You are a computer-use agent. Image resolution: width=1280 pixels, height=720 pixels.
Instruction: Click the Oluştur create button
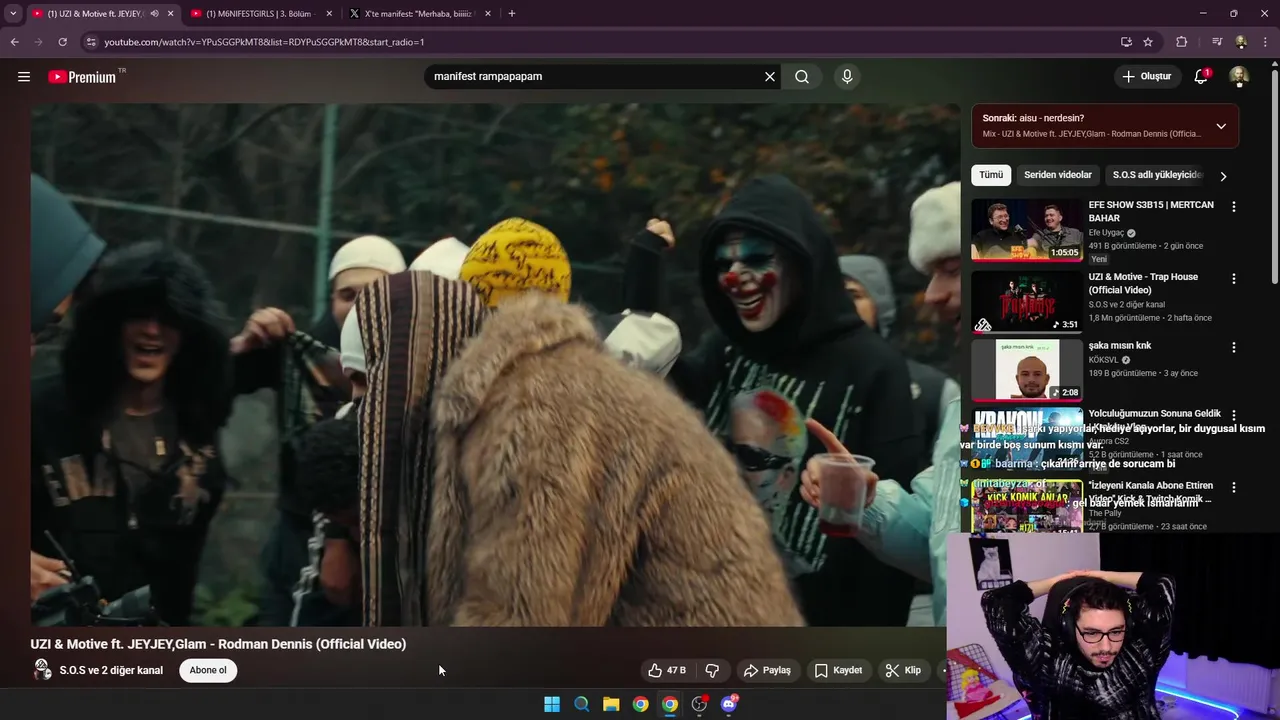[x=1146, y=76]
